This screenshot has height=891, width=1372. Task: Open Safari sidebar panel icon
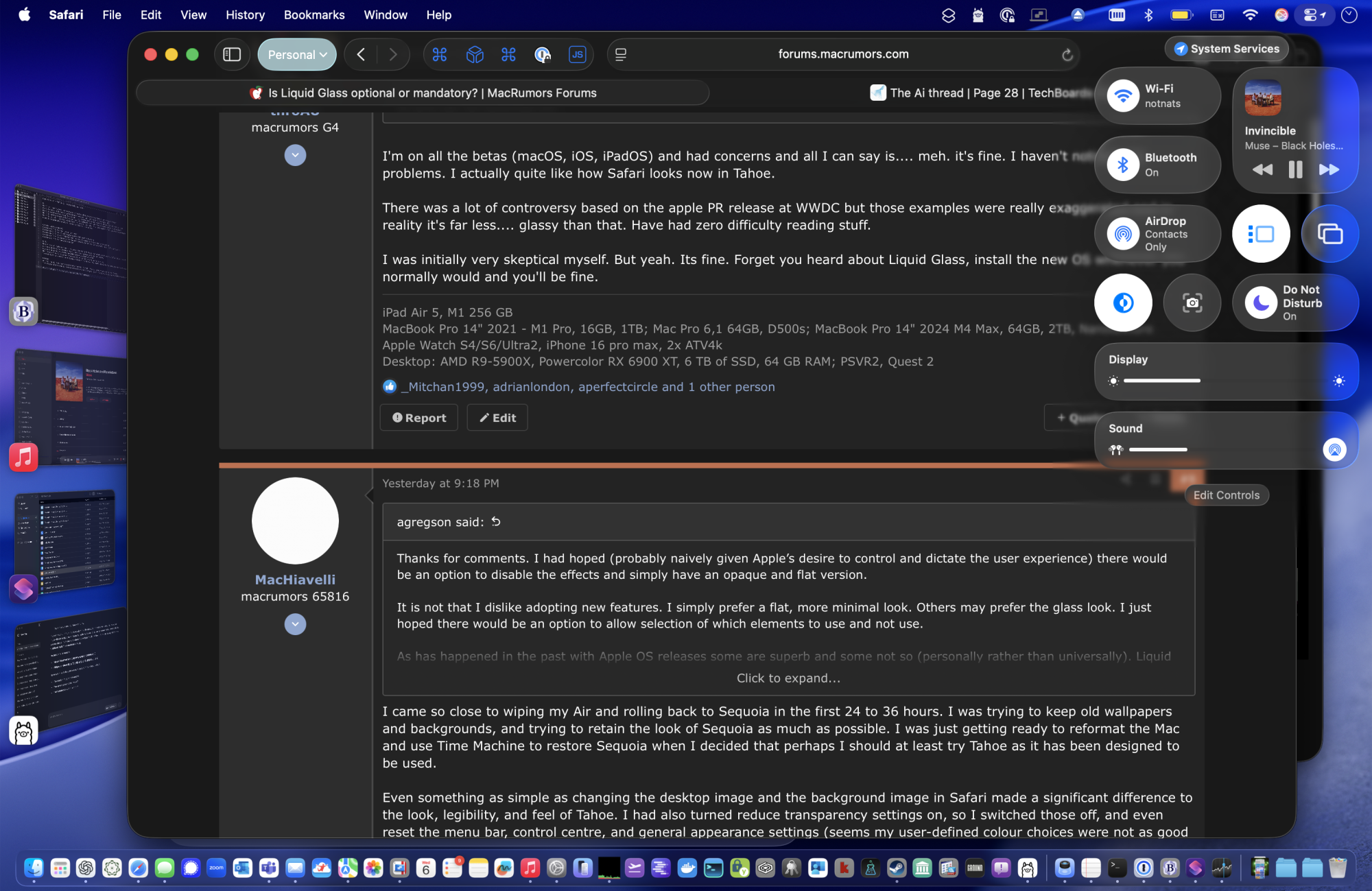(x=232, y=55)
